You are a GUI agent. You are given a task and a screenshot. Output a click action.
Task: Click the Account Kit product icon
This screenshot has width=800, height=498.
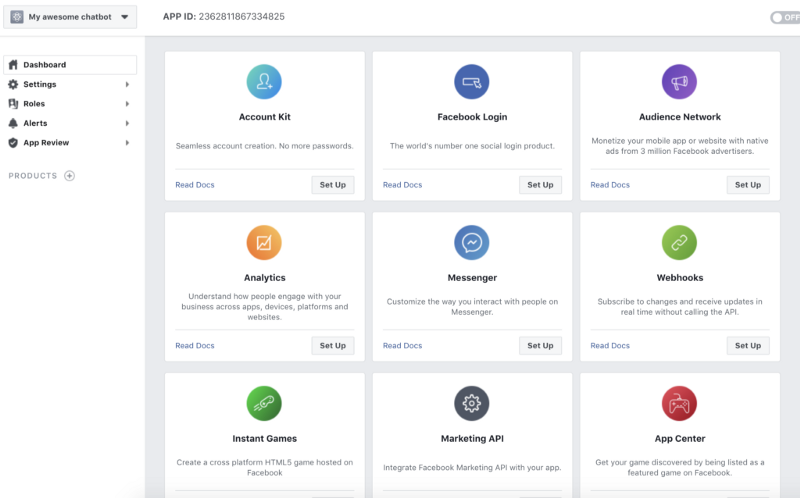pos(264,81)
